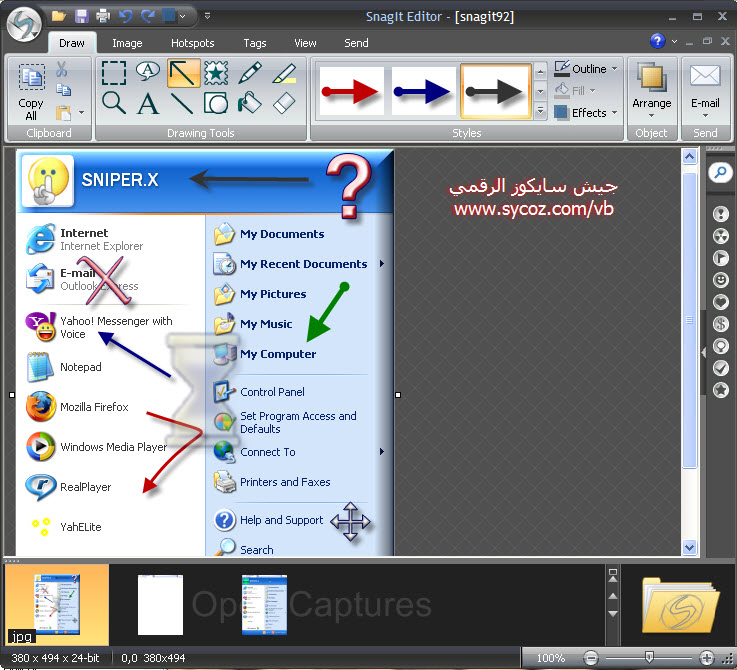Toggle the Follow-up flag icon
The width and height of the screenshot is (737, 670).
point(720,258)
